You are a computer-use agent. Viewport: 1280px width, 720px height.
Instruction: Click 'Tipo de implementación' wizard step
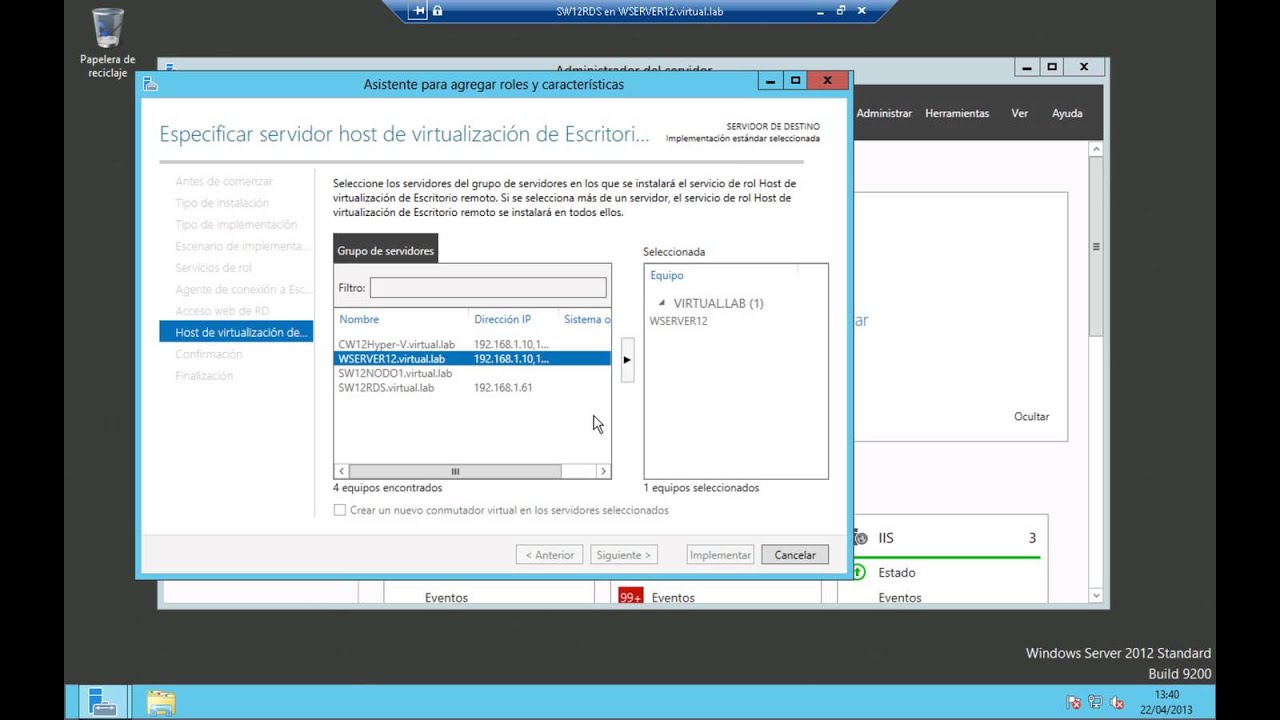coord(236,225)
